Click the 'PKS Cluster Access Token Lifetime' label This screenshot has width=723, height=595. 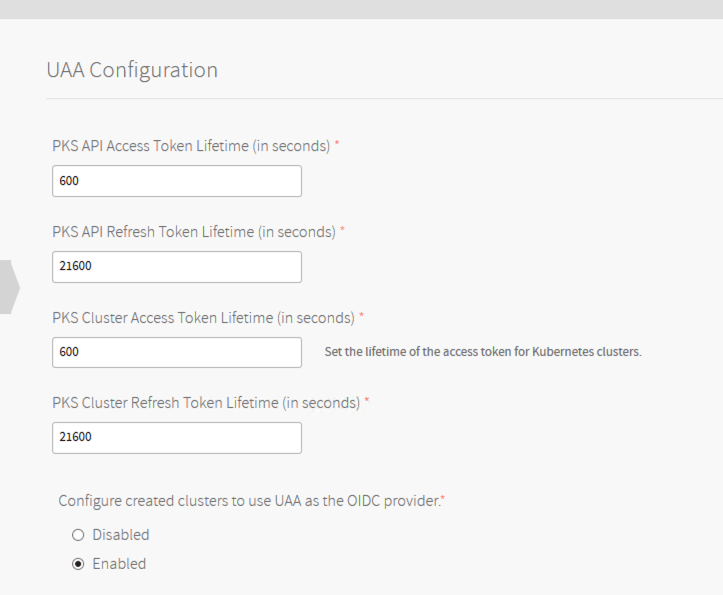point(203,318)
